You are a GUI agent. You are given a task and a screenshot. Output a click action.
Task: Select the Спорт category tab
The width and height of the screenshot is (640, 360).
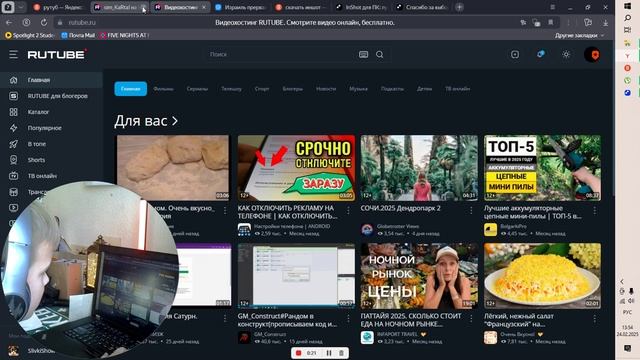point(262,89)
